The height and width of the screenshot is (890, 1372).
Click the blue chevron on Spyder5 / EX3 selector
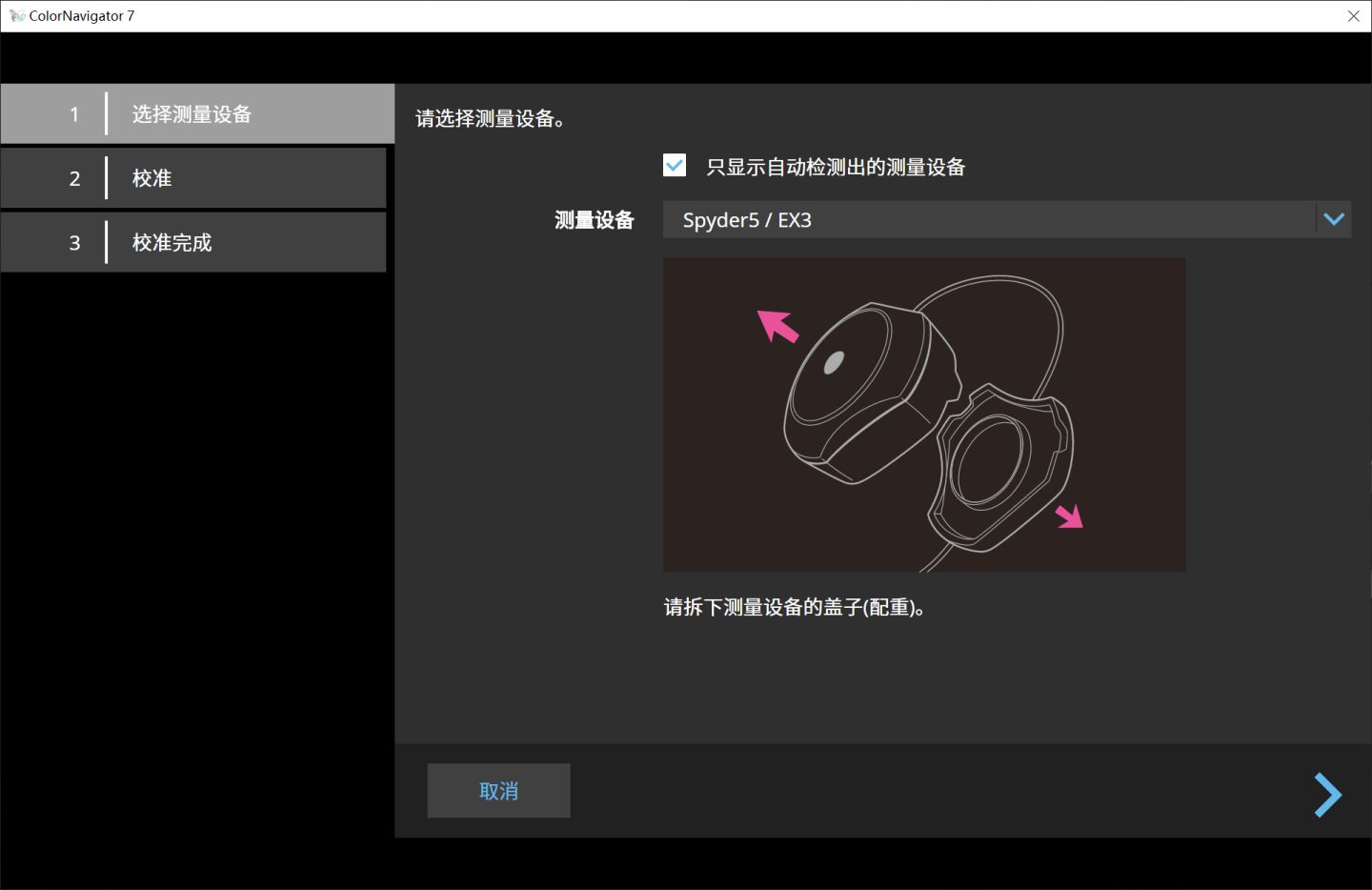tap(1332, 218)
